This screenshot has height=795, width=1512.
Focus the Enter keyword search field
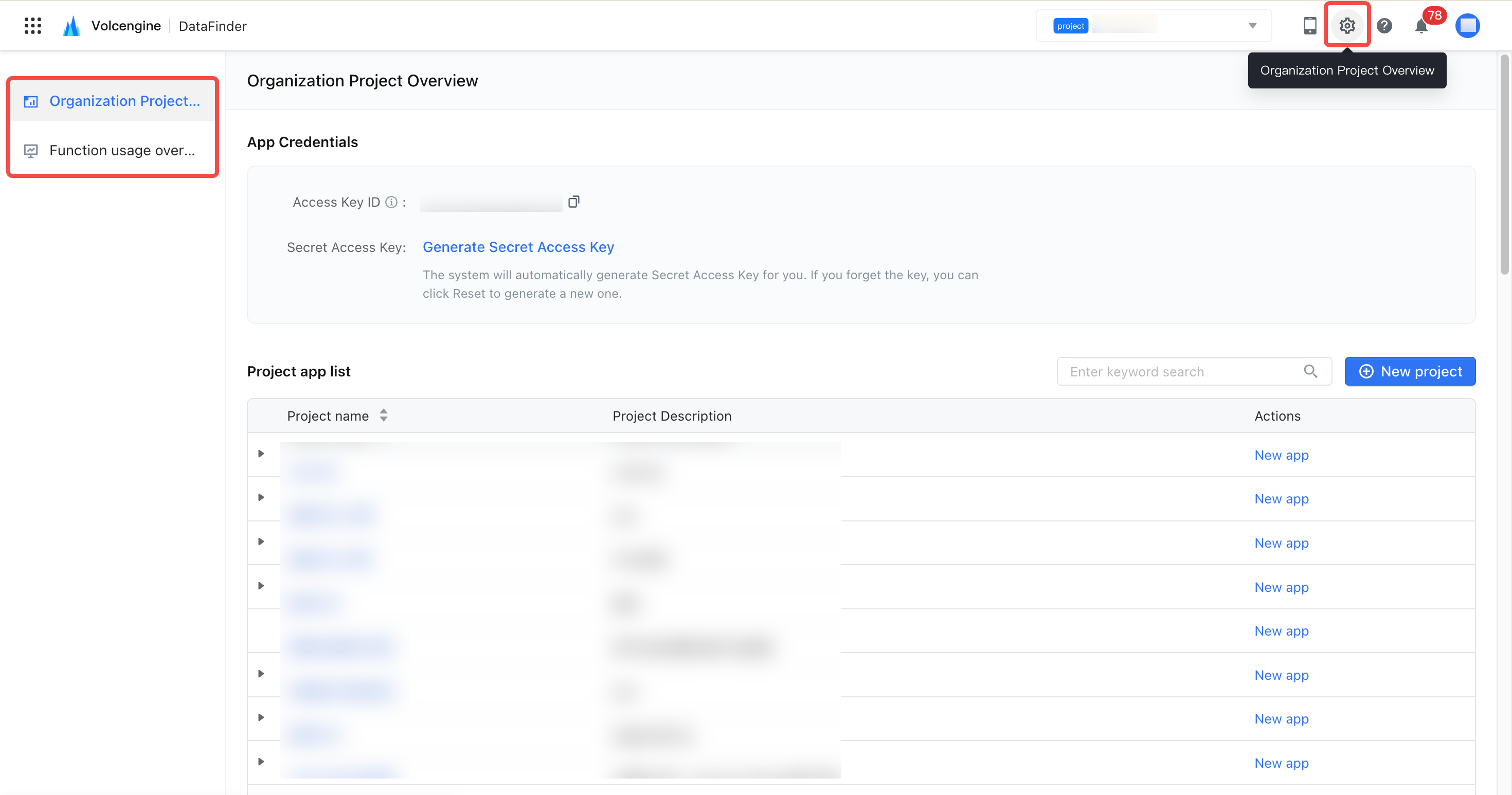(1194, 371)
